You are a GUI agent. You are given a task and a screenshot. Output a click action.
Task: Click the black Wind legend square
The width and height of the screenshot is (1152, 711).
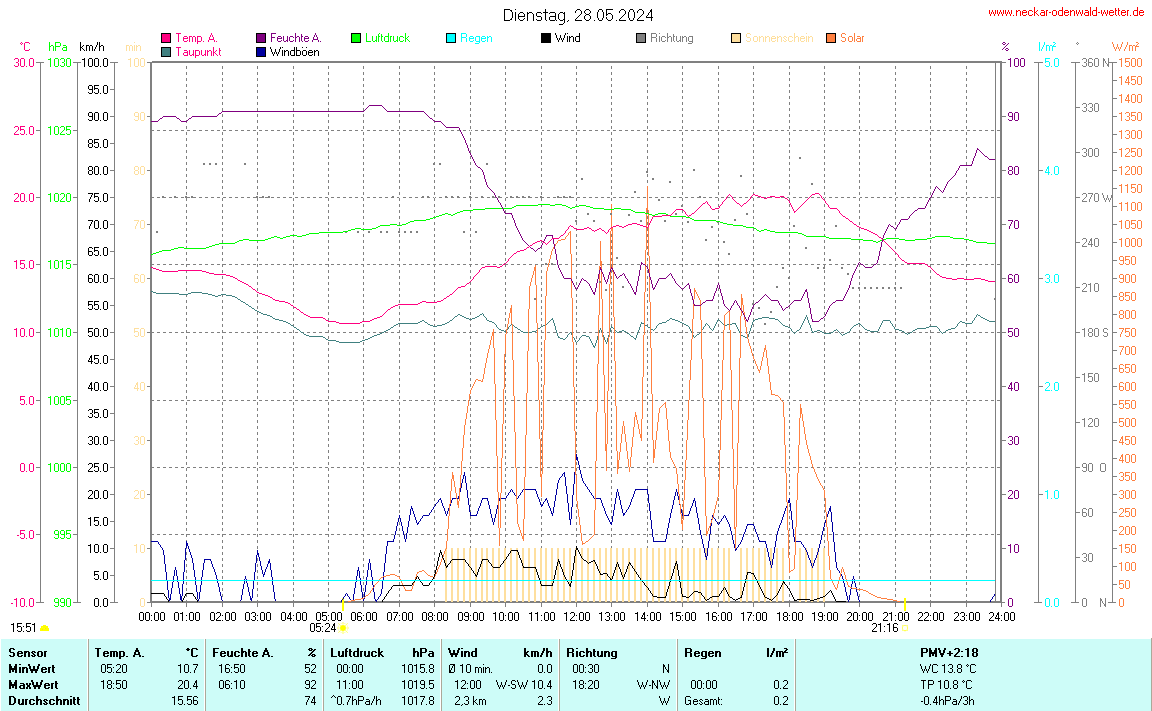(x=546, y=38)
